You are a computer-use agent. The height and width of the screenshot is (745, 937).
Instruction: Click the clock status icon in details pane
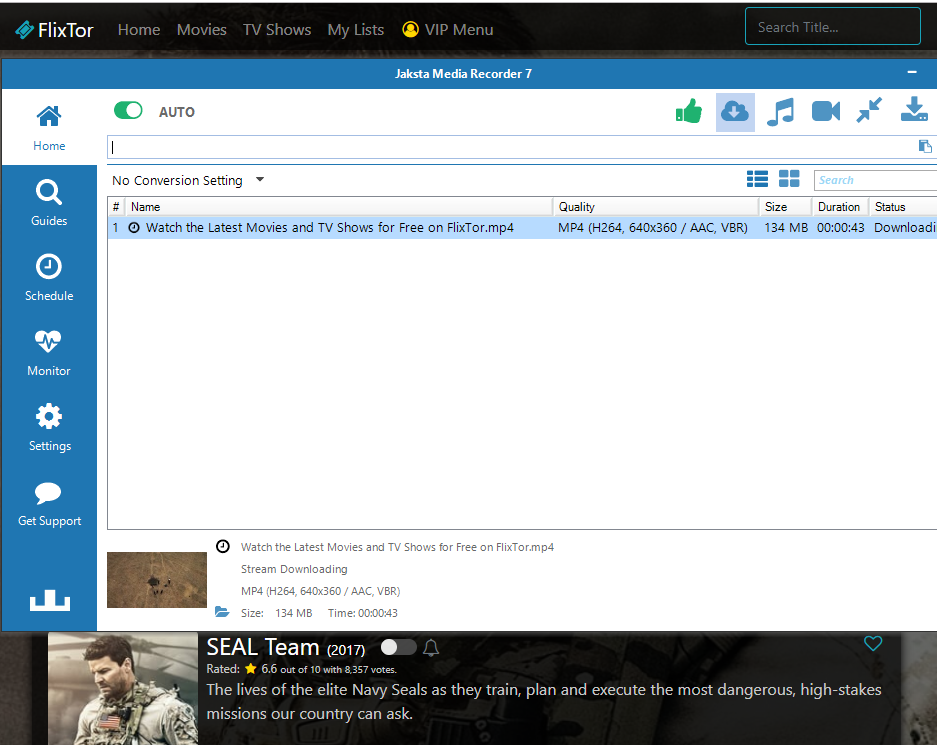pyautogui.click(x=223, y=546)
